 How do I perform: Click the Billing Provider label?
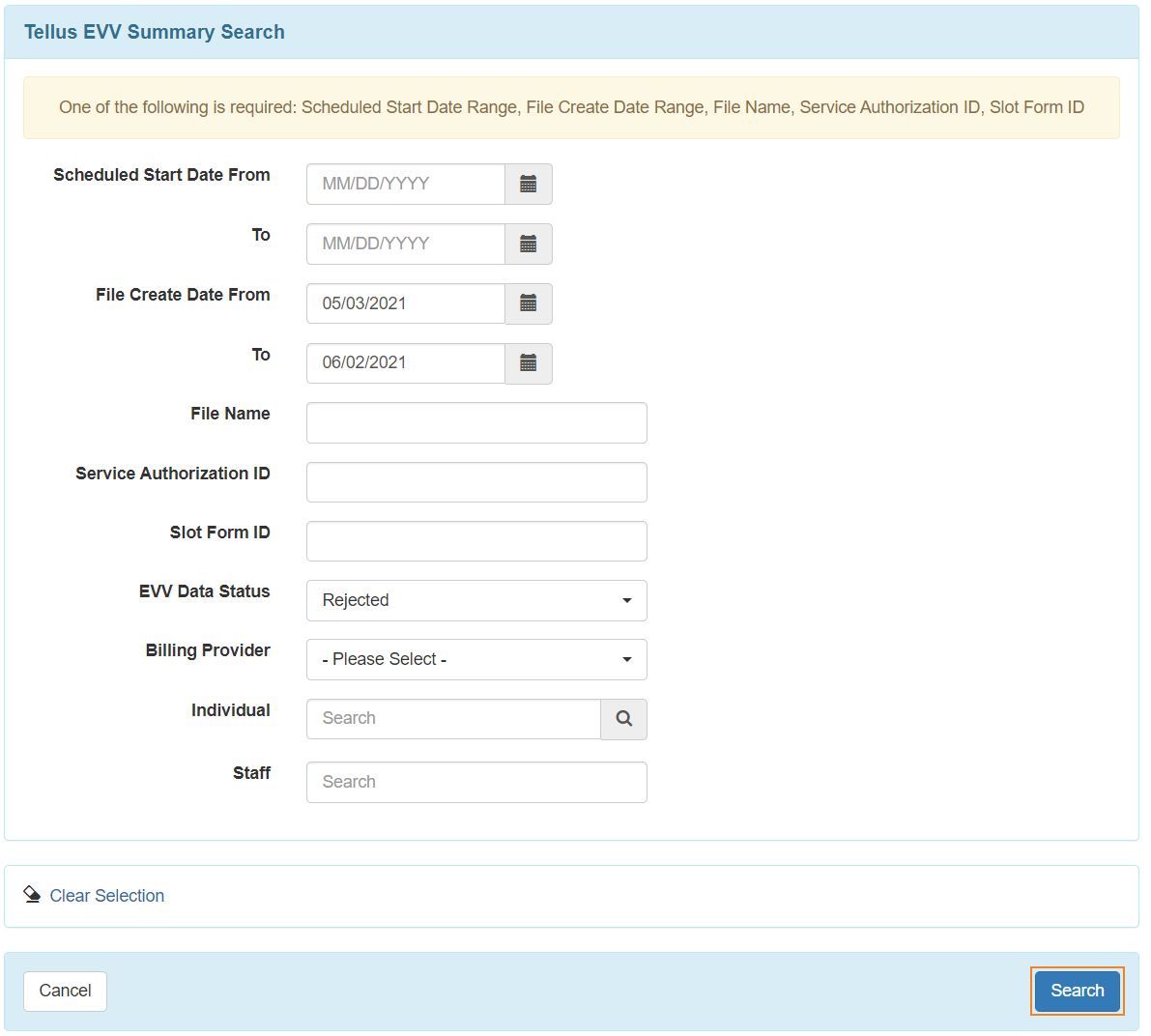tap(208, 650)
